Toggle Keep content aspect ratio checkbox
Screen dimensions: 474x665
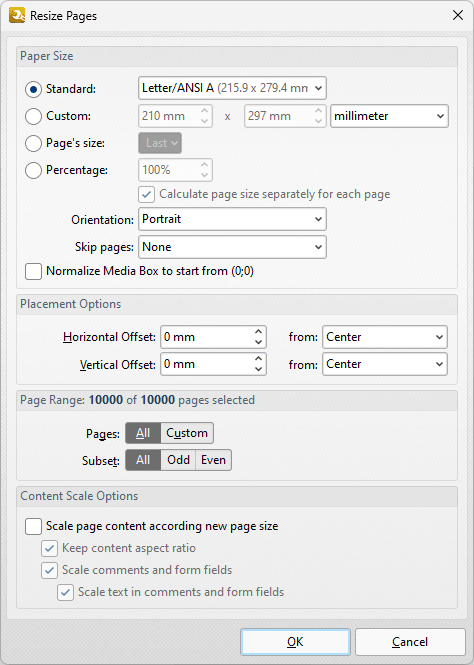(x=49, y=548)
